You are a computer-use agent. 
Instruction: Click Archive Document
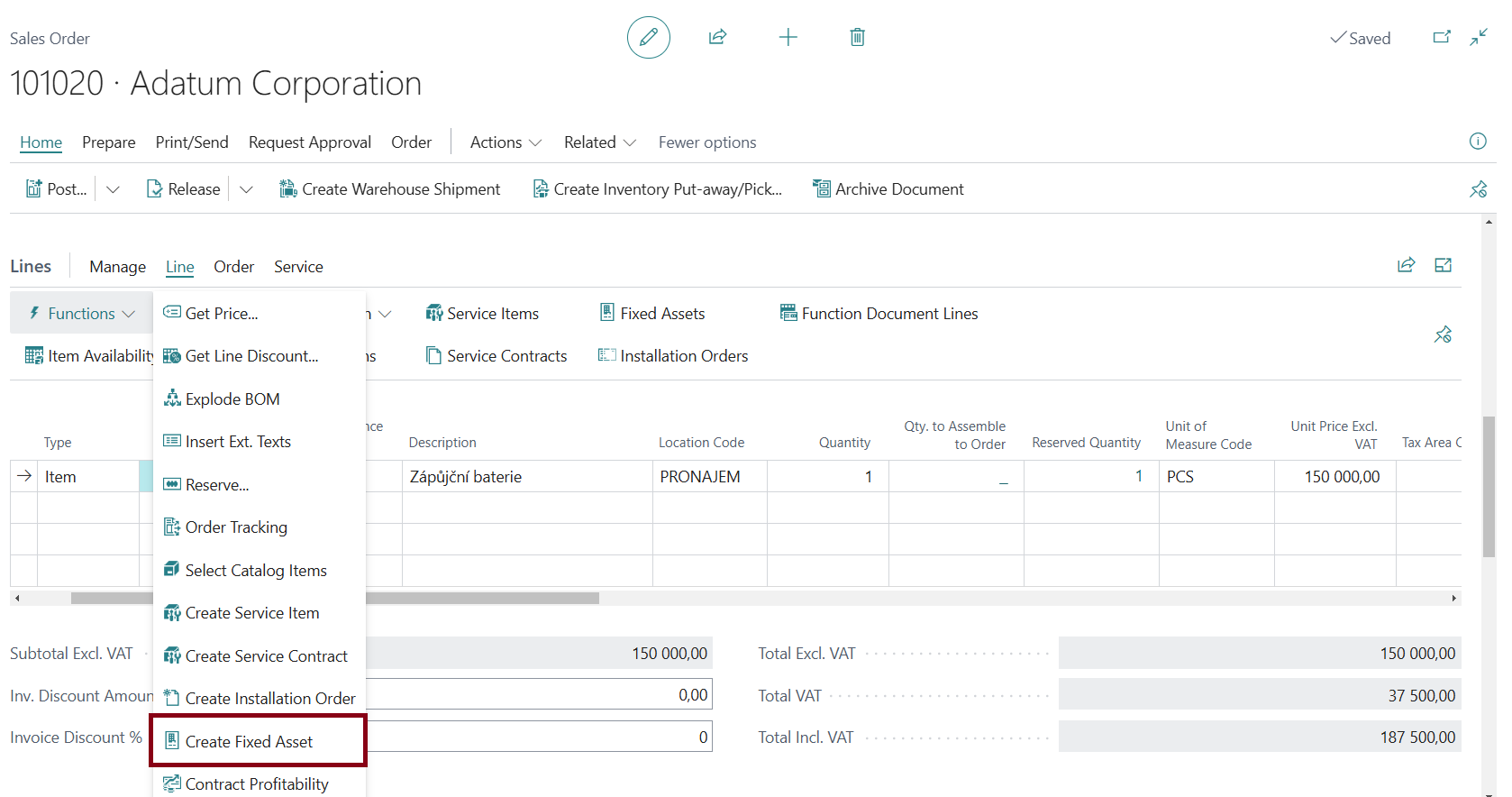(x=888, y=189)
